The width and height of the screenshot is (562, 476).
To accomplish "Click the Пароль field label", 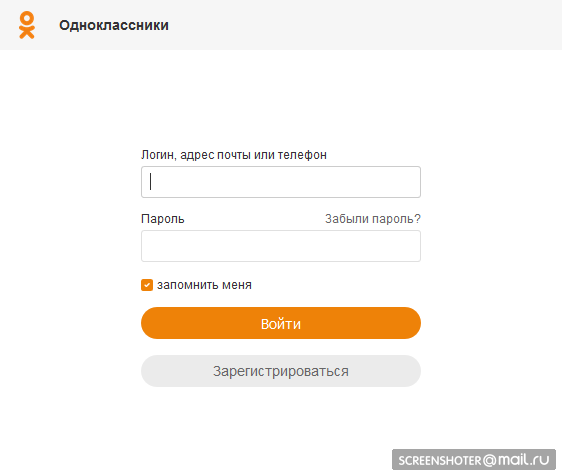I will [x=163, y=219].
